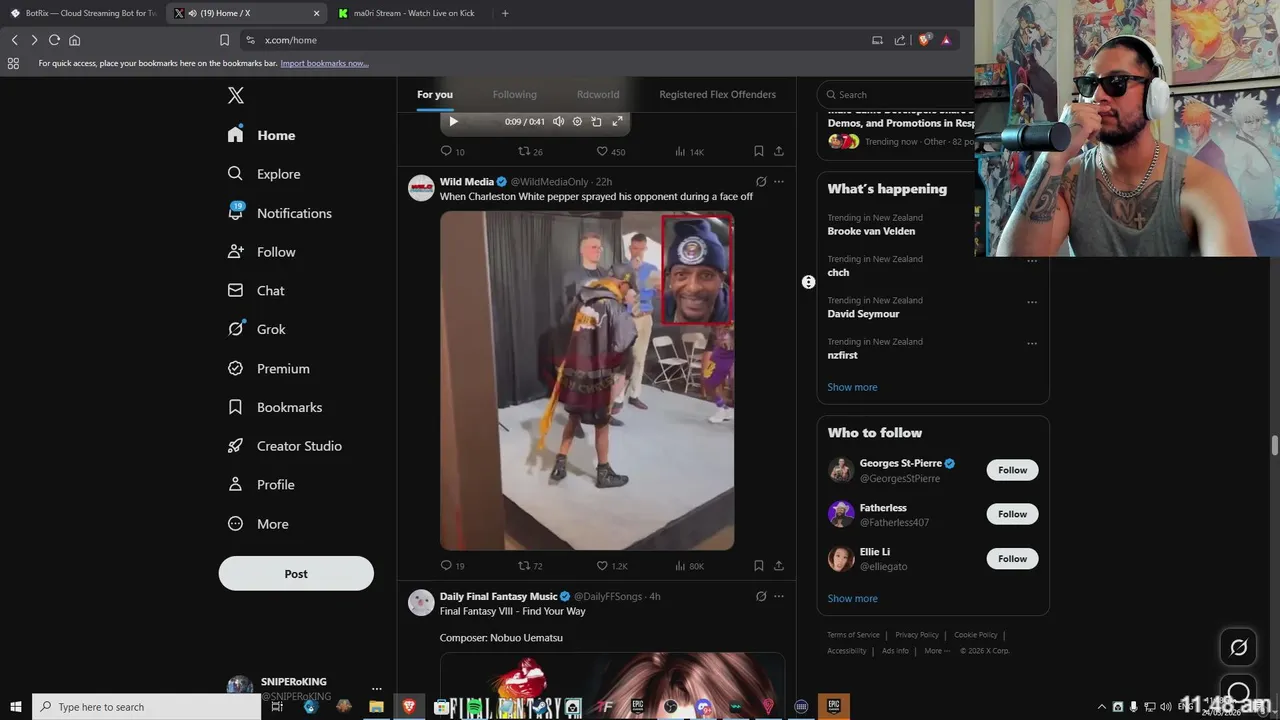Expand top video to fullscreen
Screen dimensions: 1280x720
(x=617, y=121)
